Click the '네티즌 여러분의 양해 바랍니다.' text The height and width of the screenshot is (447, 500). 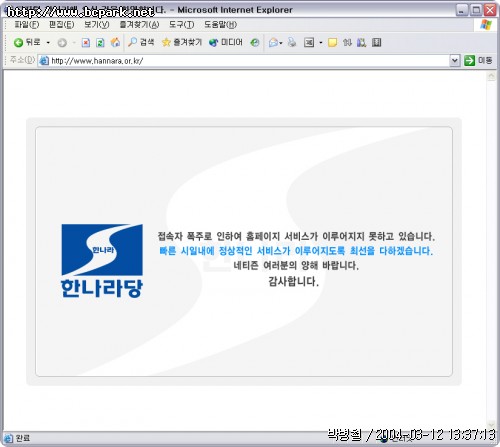click(x=296, y=266)
